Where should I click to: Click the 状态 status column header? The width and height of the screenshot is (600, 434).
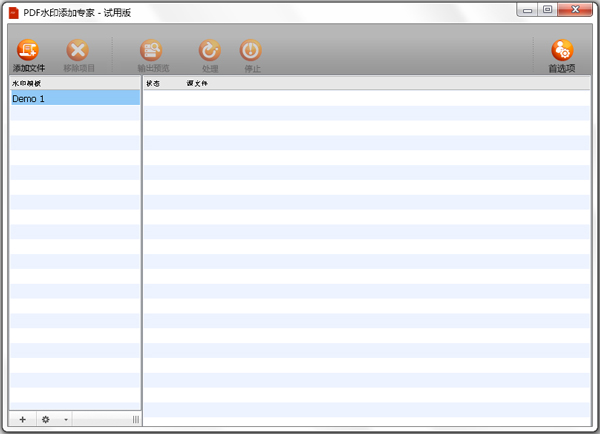point(153,83)
